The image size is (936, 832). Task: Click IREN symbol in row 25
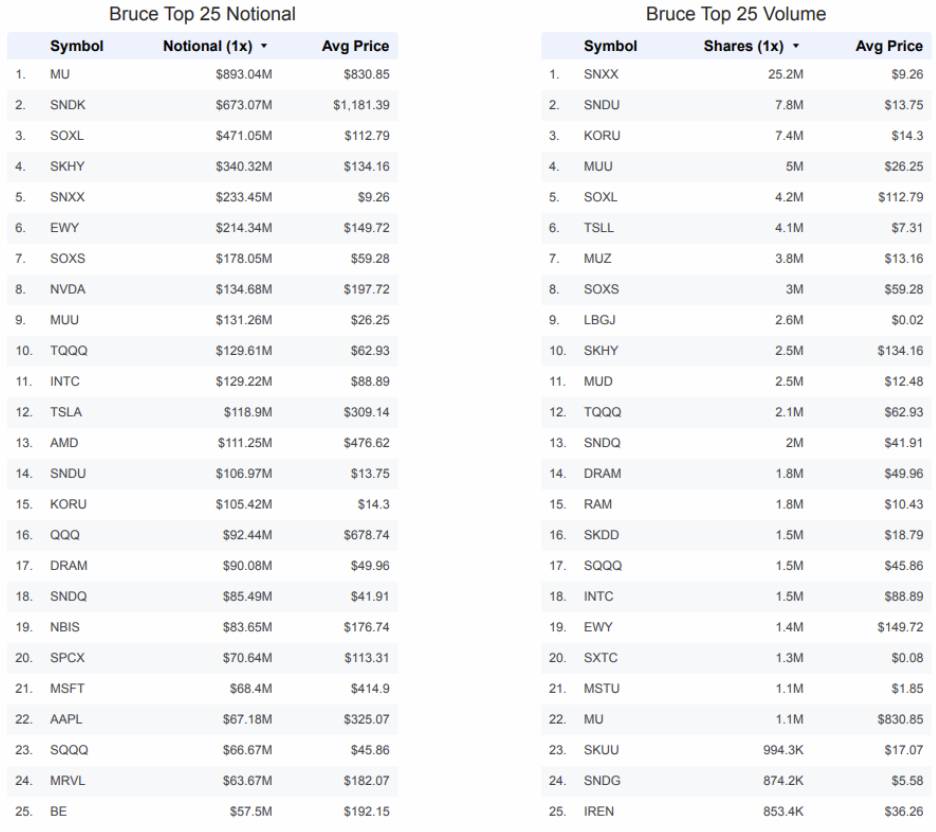(599, 812)
